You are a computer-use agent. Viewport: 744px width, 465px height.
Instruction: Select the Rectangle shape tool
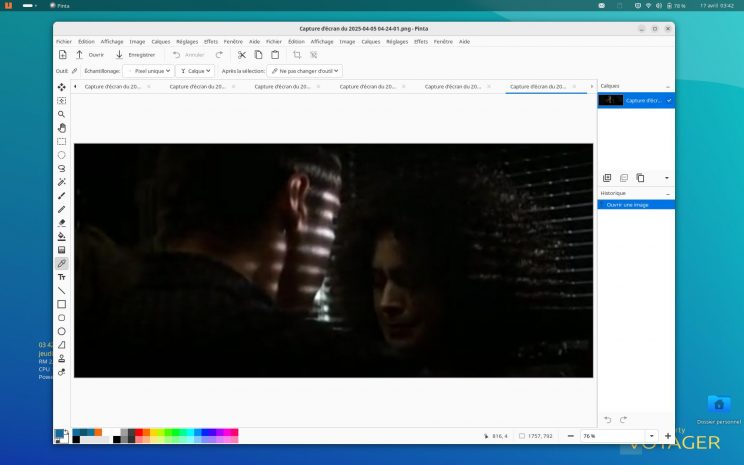point(62,304)
